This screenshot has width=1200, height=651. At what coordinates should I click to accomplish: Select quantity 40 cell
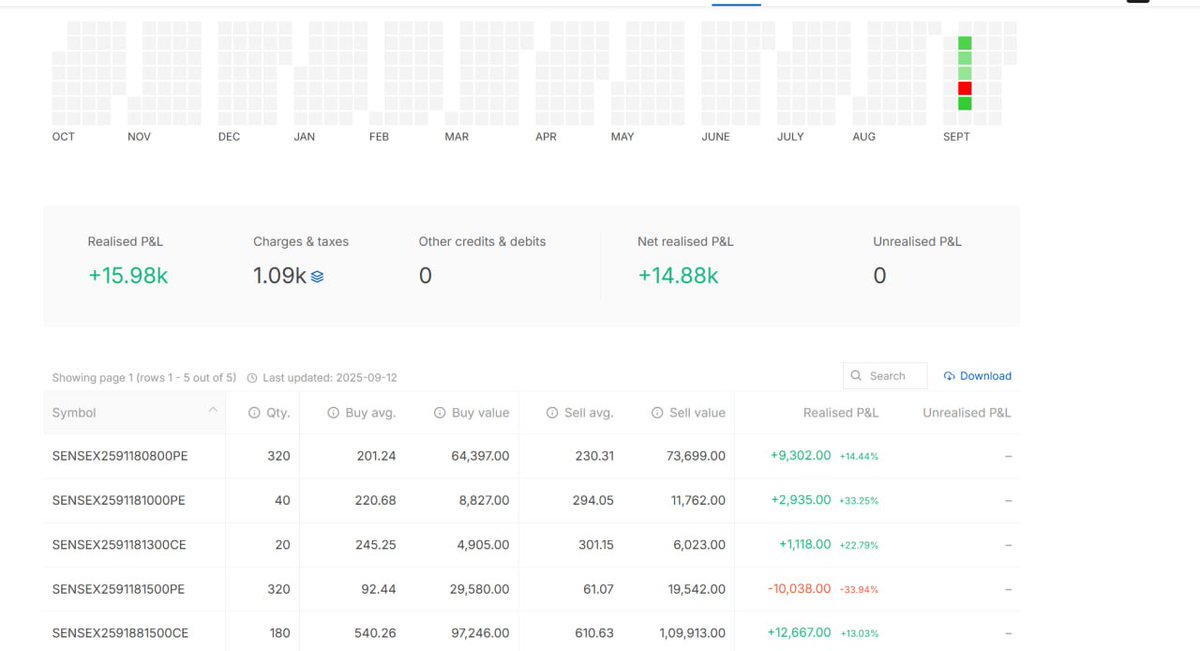click(x=282, y=500)
